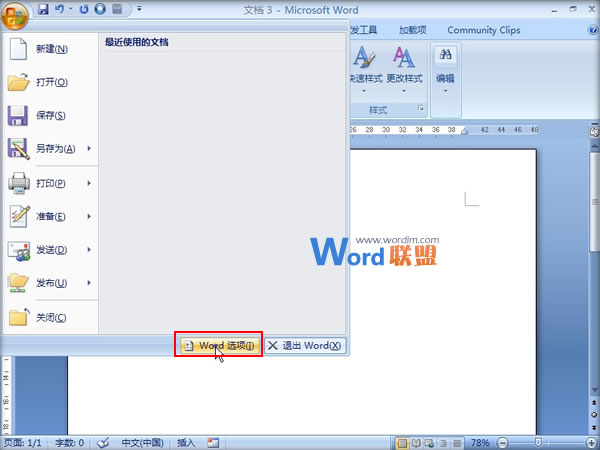Click 页面: 1/1 in status bar
The width and height of the screenshot is (600, 450).
(22, 443)
